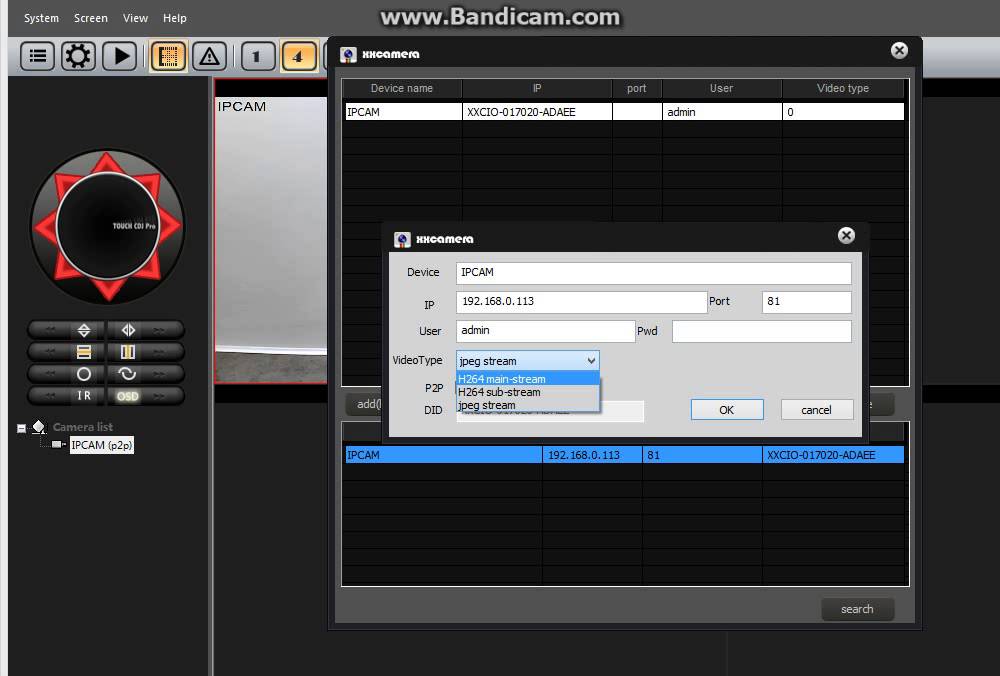Screen dimensions: 1000x676
Task: Switch to four-screen layout button 4
Action: pyautogui.click(x=298, y=56)
